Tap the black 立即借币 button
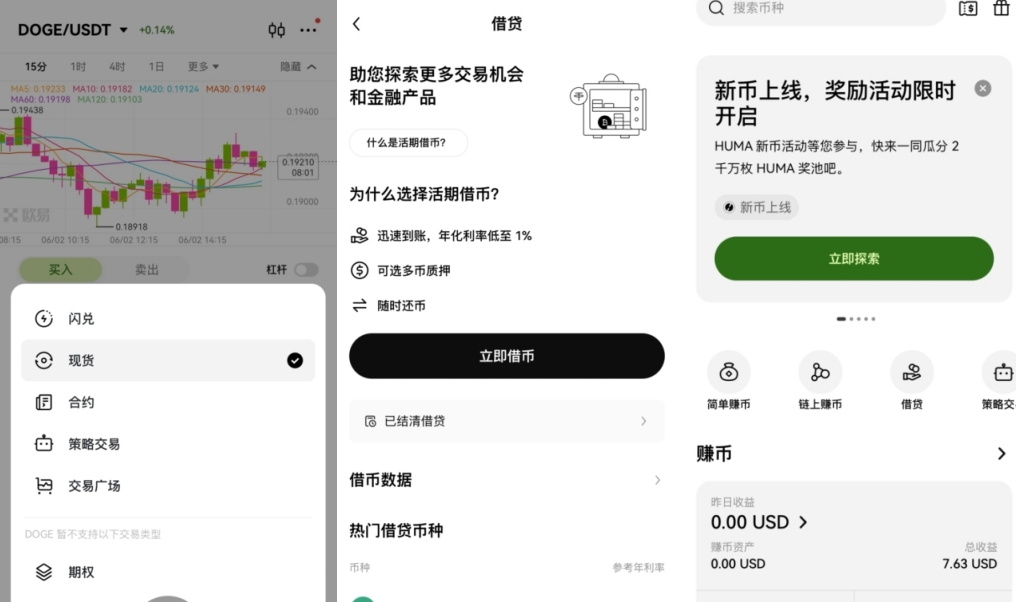The width and height of the screenshot is (1016, 602). point(507,356)
